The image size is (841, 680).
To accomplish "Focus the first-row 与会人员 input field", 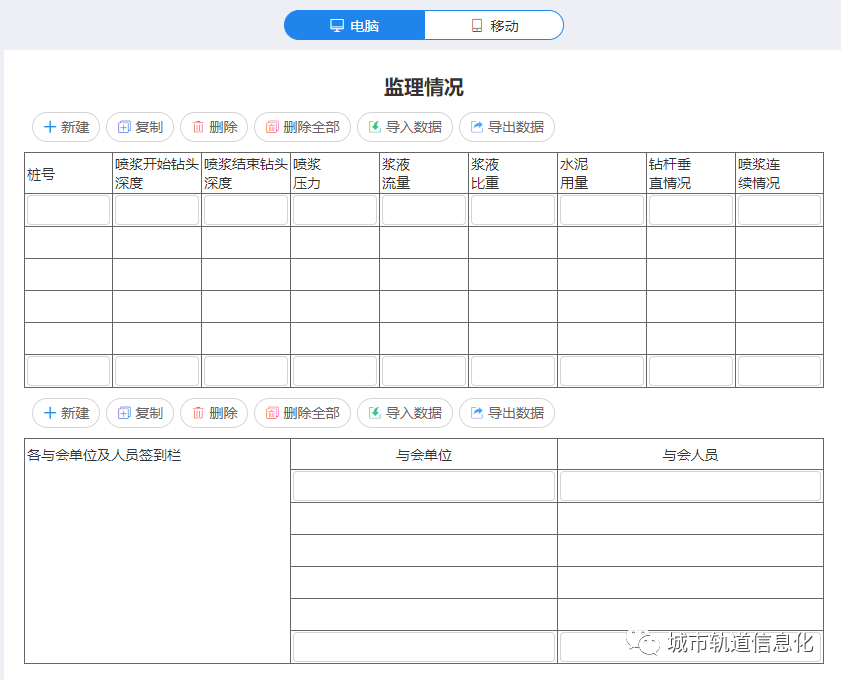I will click(690, 486).
